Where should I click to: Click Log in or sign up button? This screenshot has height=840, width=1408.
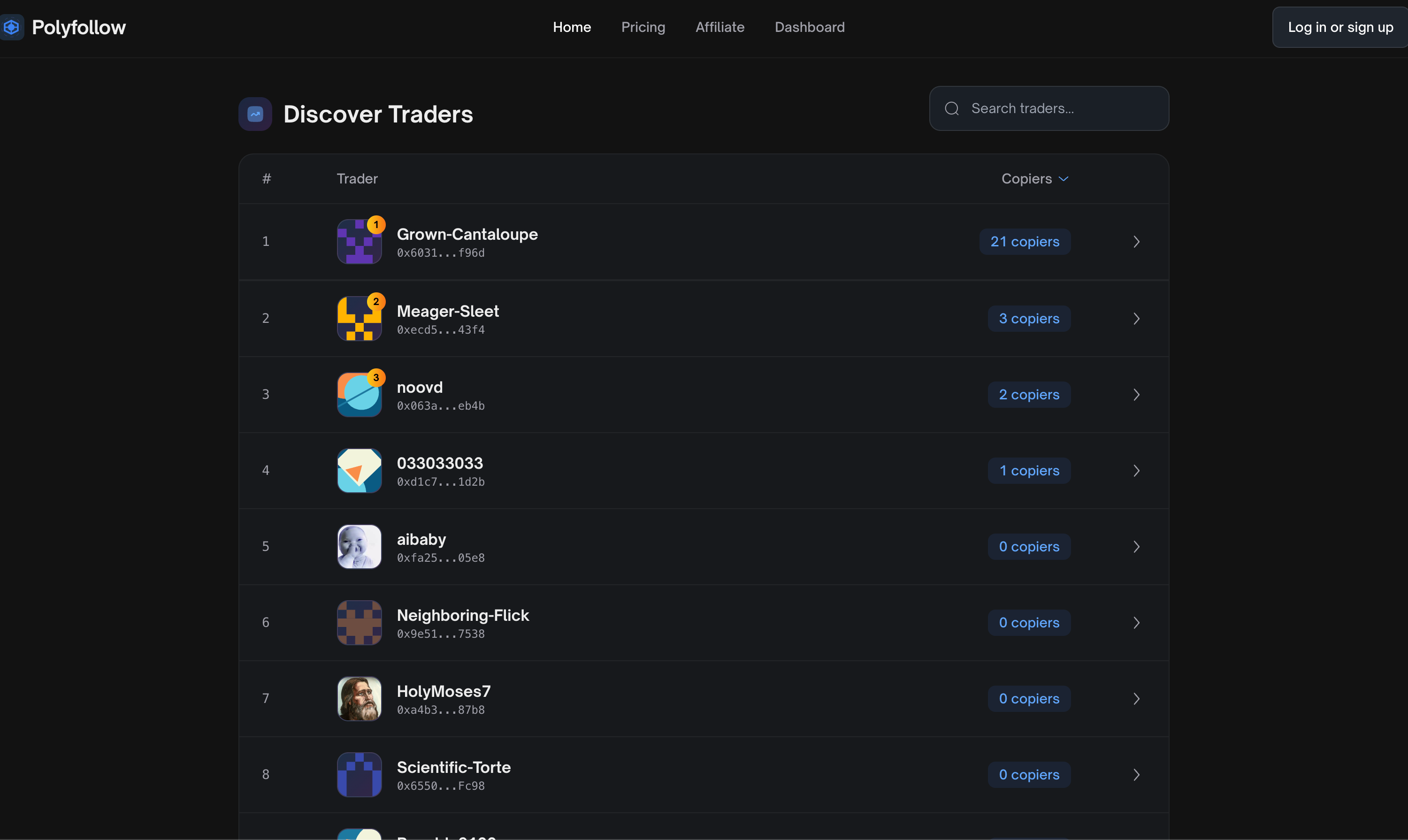coord(1339,27)
